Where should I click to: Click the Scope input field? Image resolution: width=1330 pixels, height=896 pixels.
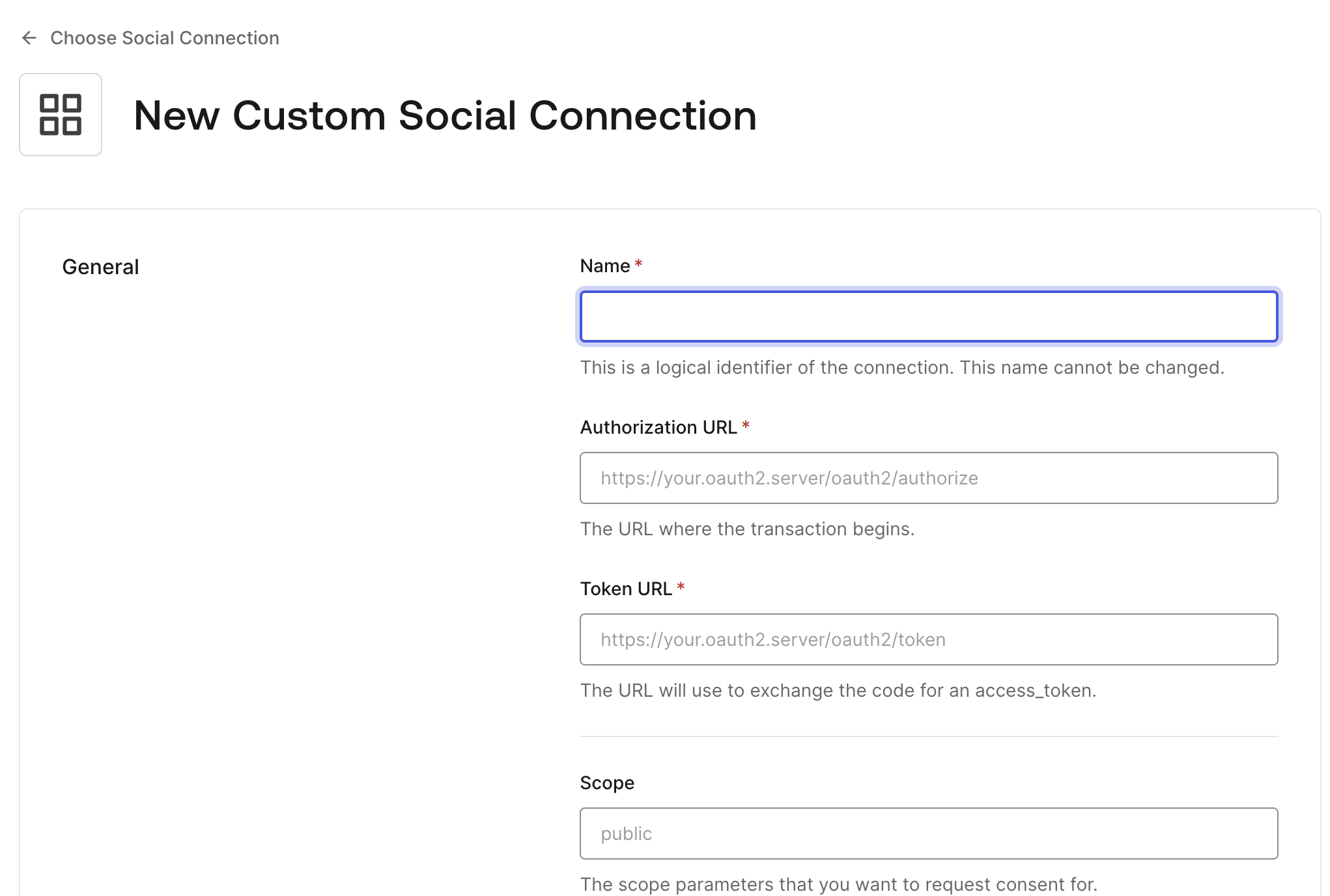tap(928, 833)
